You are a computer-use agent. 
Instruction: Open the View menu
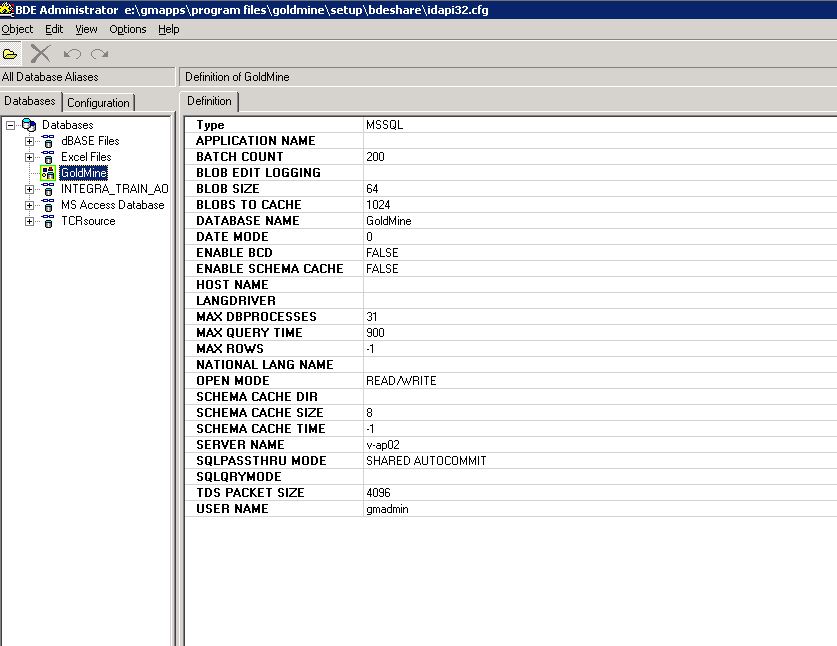tap(86, 29)
